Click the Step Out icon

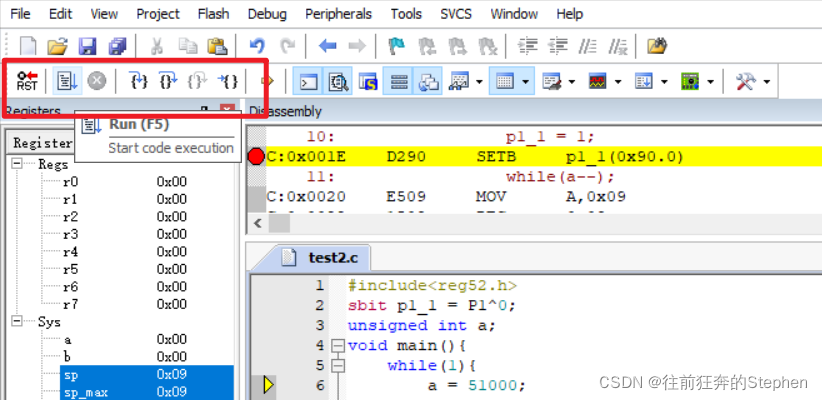pyautogui.click(x=198, y=81)
